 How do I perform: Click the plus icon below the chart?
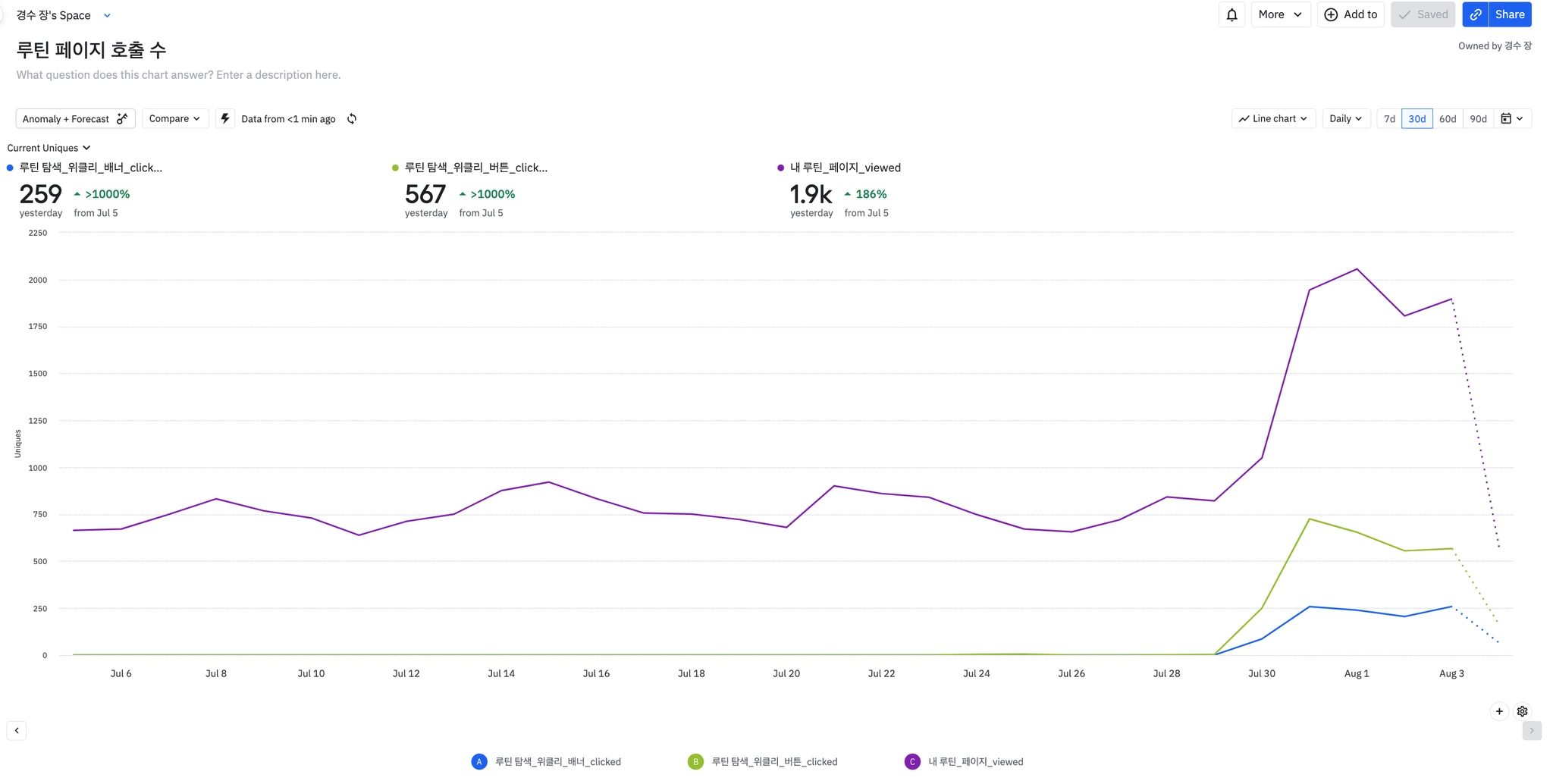[1499, 711]
